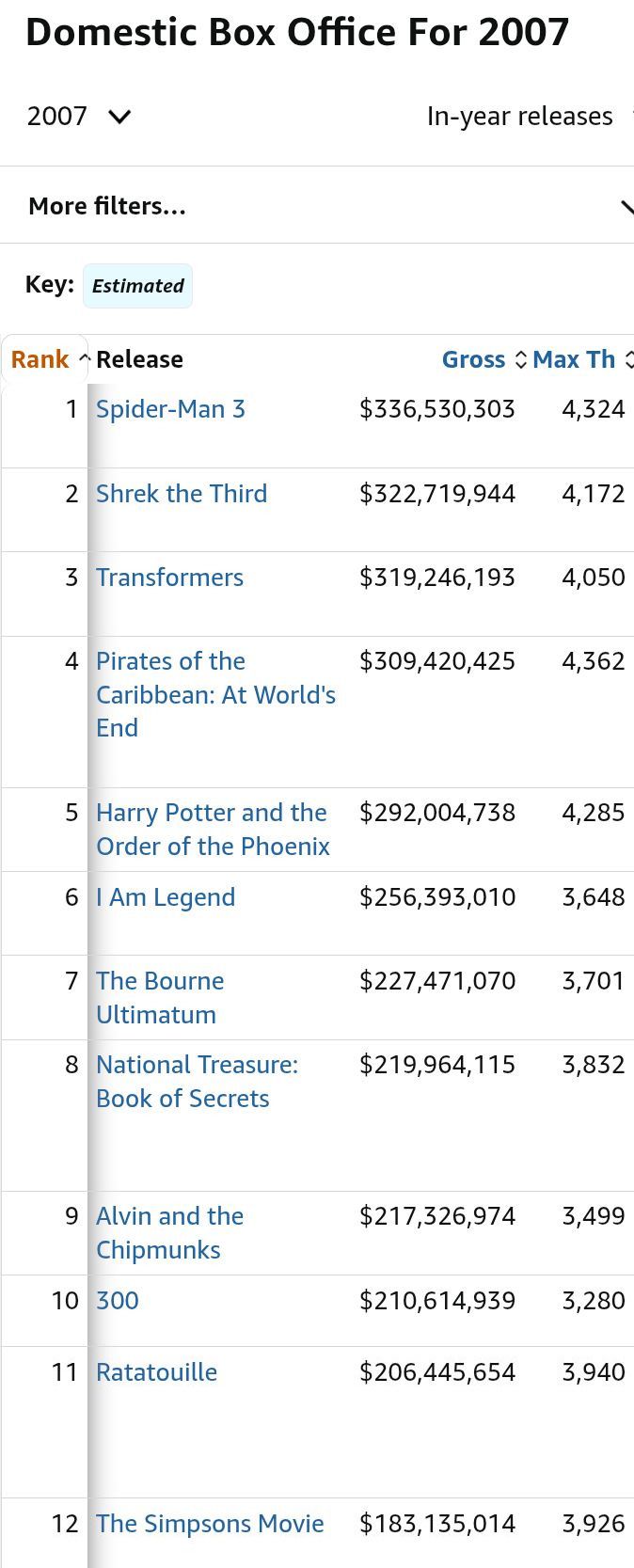Open the In-year releases dropdown
This screenshot has width=634, height=1568.
[x=527, y=117]
